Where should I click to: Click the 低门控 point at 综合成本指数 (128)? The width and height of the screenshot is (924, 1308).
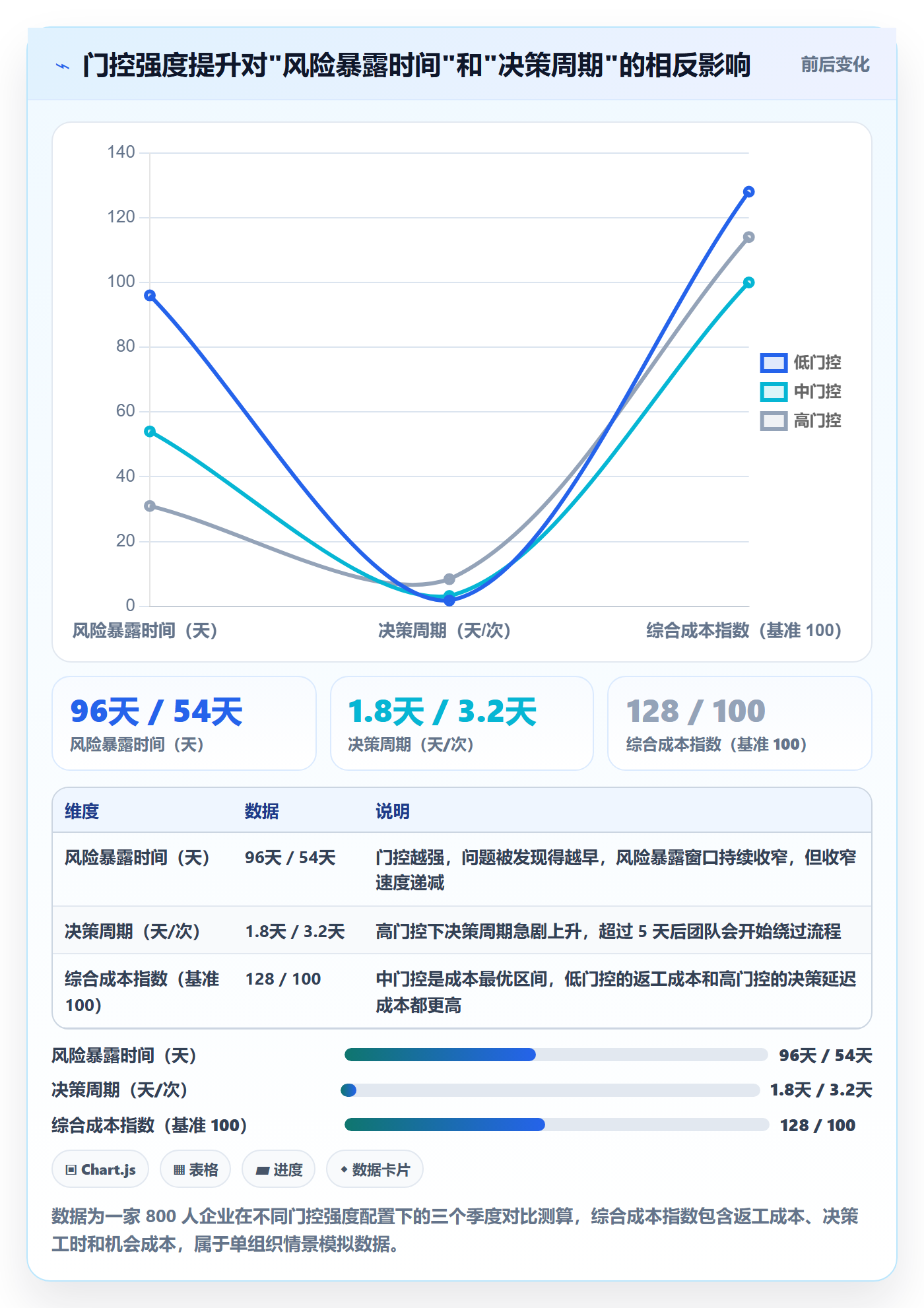click(748, 192)
